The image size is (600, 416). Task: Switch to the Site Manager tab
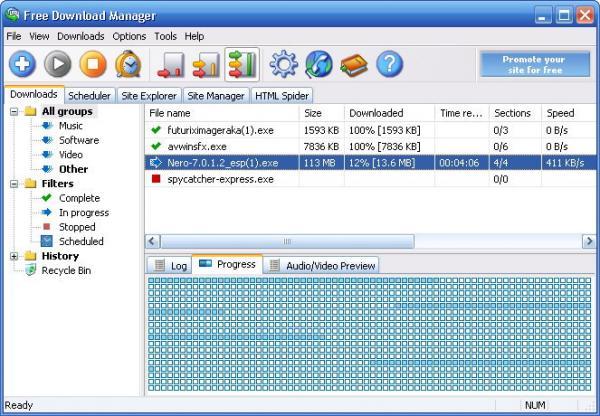(216, 95)
